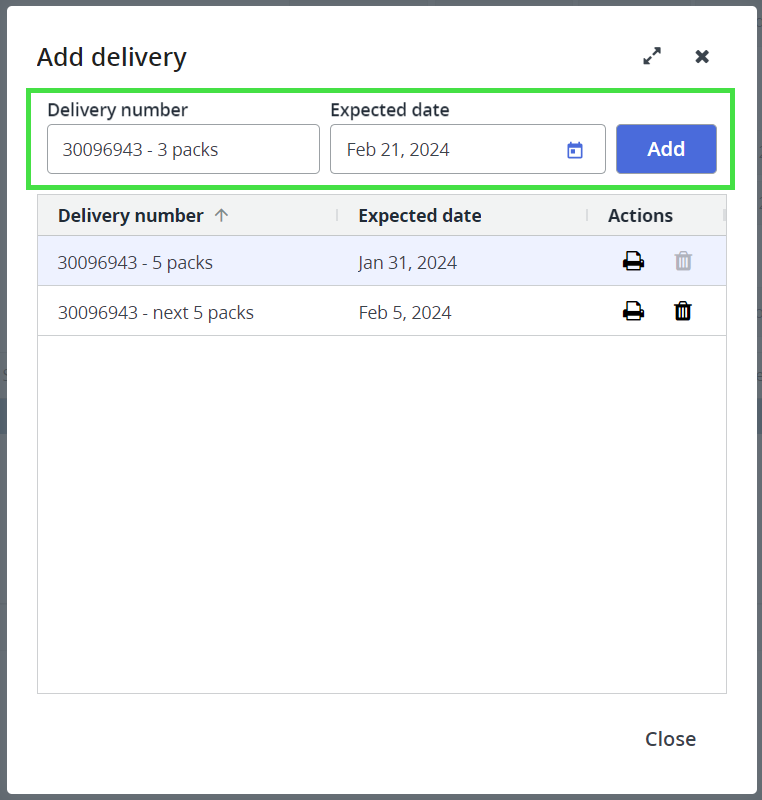The image size is (762, 800).
Task: Print the '30096943 - 5 packs' delivery
Action: (633, 262)
